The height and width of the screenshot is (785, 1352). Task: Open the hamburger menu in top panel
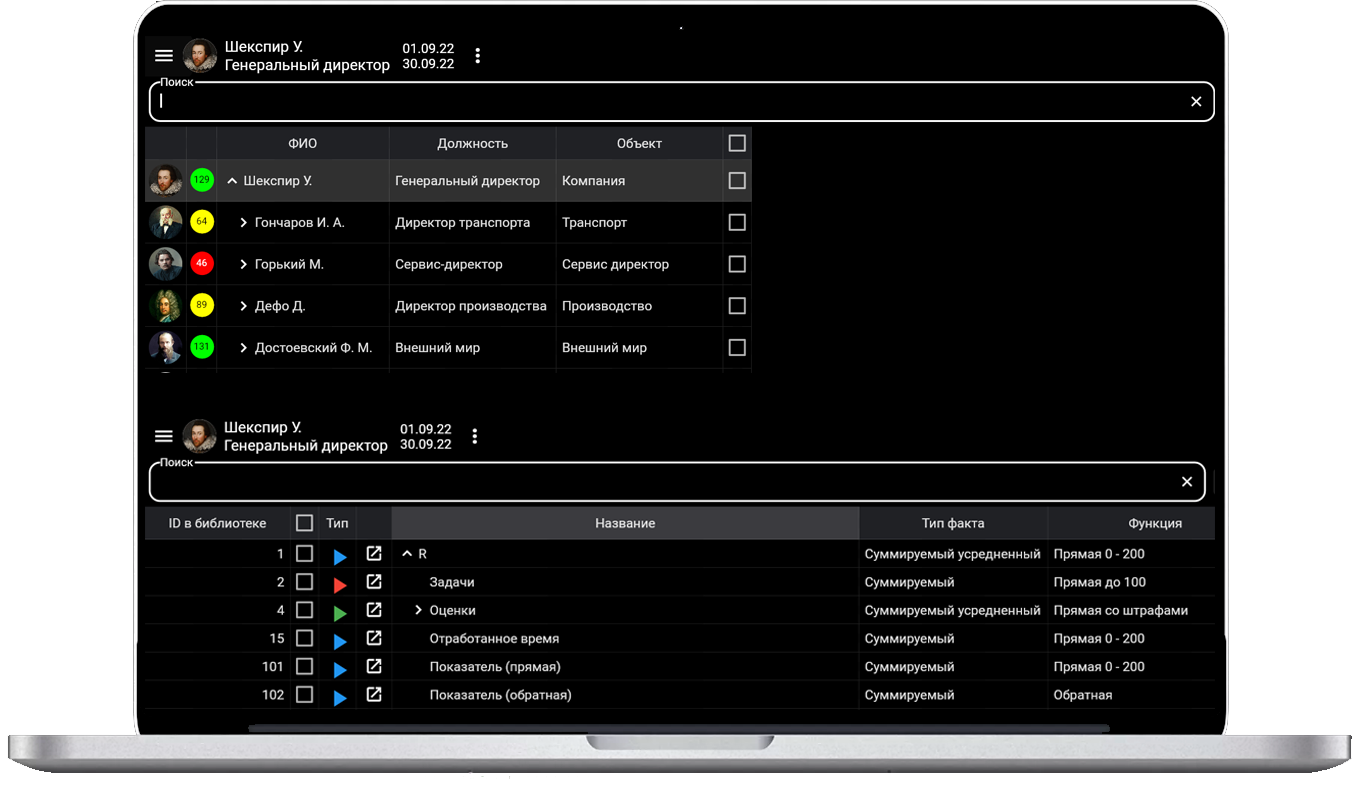164,56
